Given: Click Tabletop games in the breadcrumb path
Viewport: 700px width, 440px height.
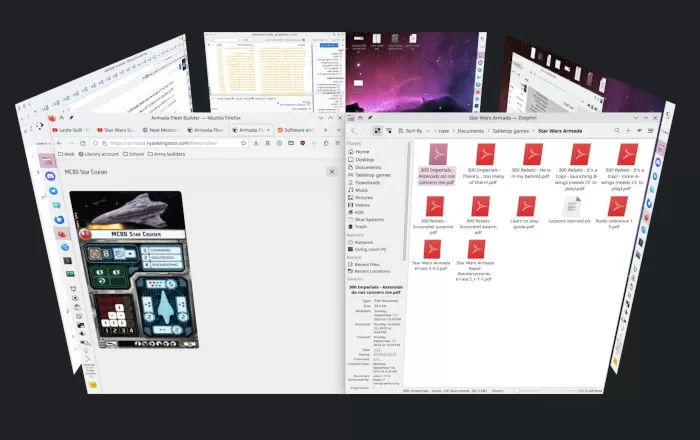Looking at the screenshot, I should (x=510, y=130).
